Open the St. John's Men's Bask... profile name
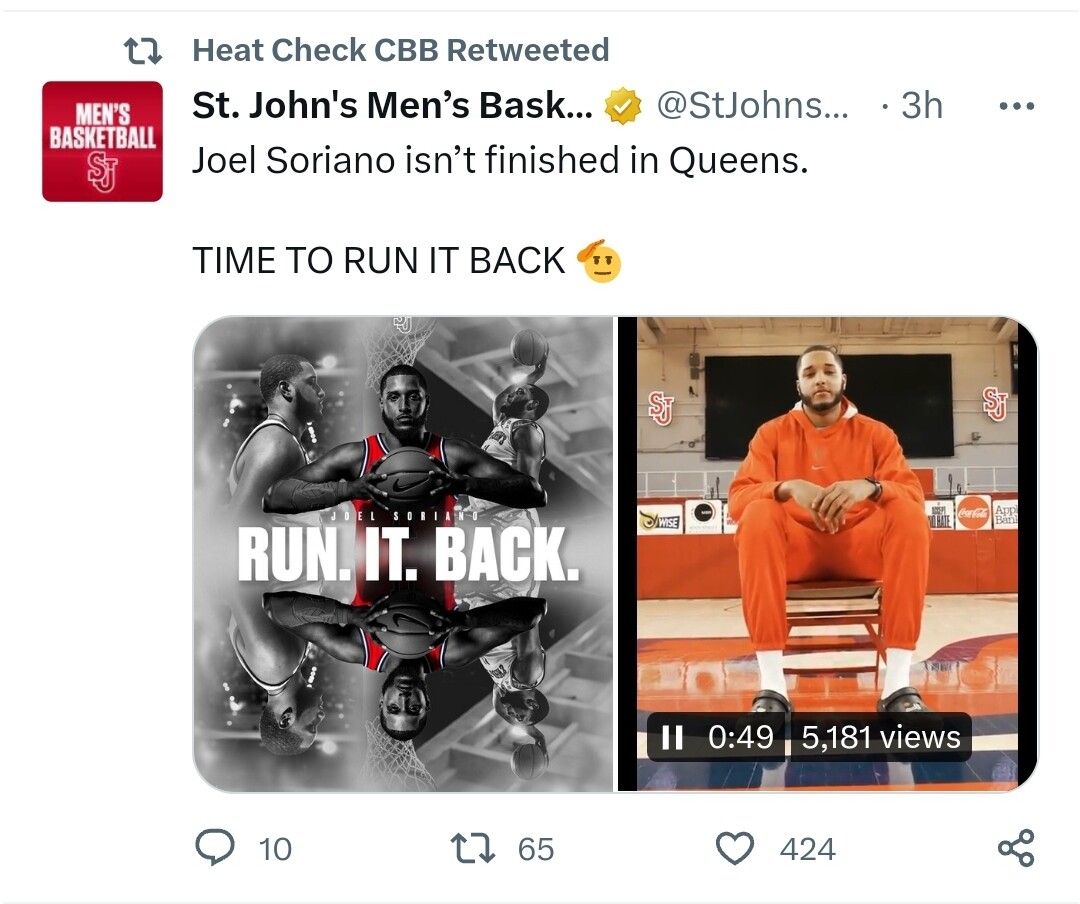This screenshot has height=904, width=1080. coord(391,106)
